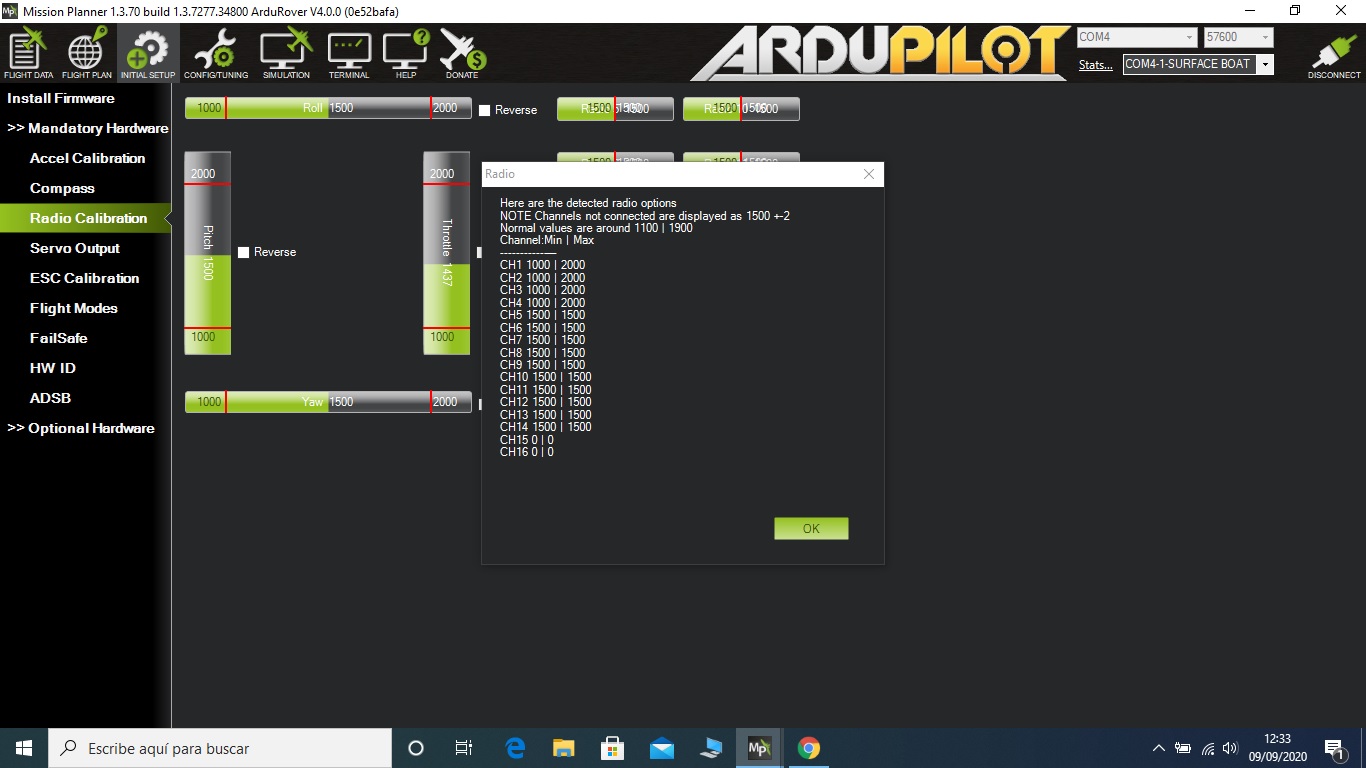Open the Flight Data view icon
Viewport: 1366px width, 768px height.
[28, 54]
